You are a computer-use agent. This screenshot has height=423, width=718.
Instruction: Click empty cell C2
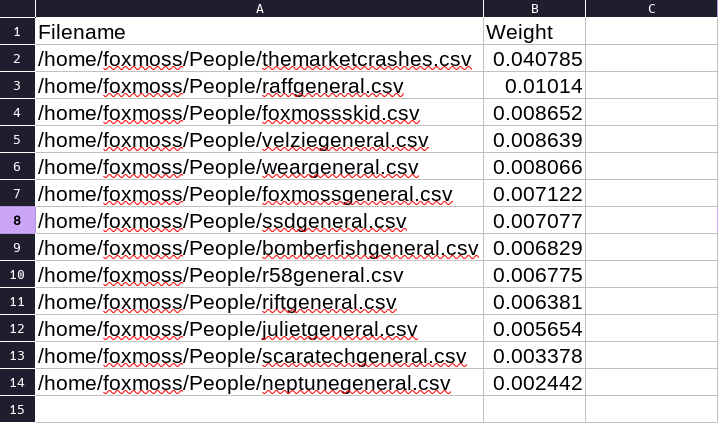(652, 59)
